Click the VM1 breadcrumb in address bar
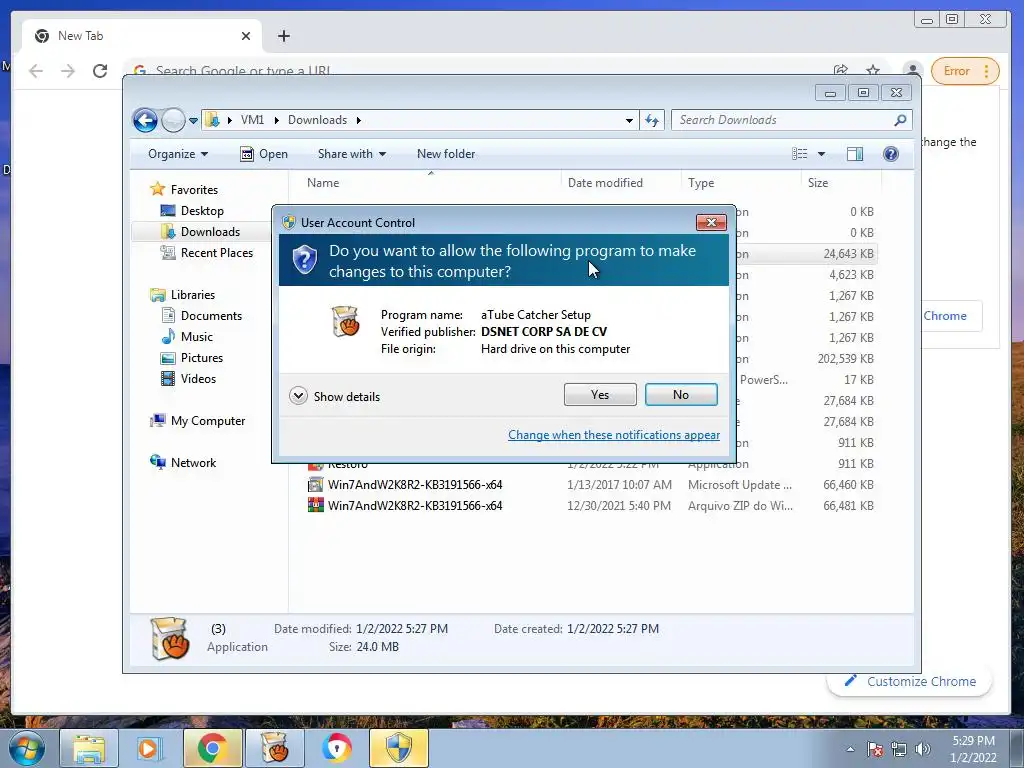1024x768 pixels. pos(252,120)
